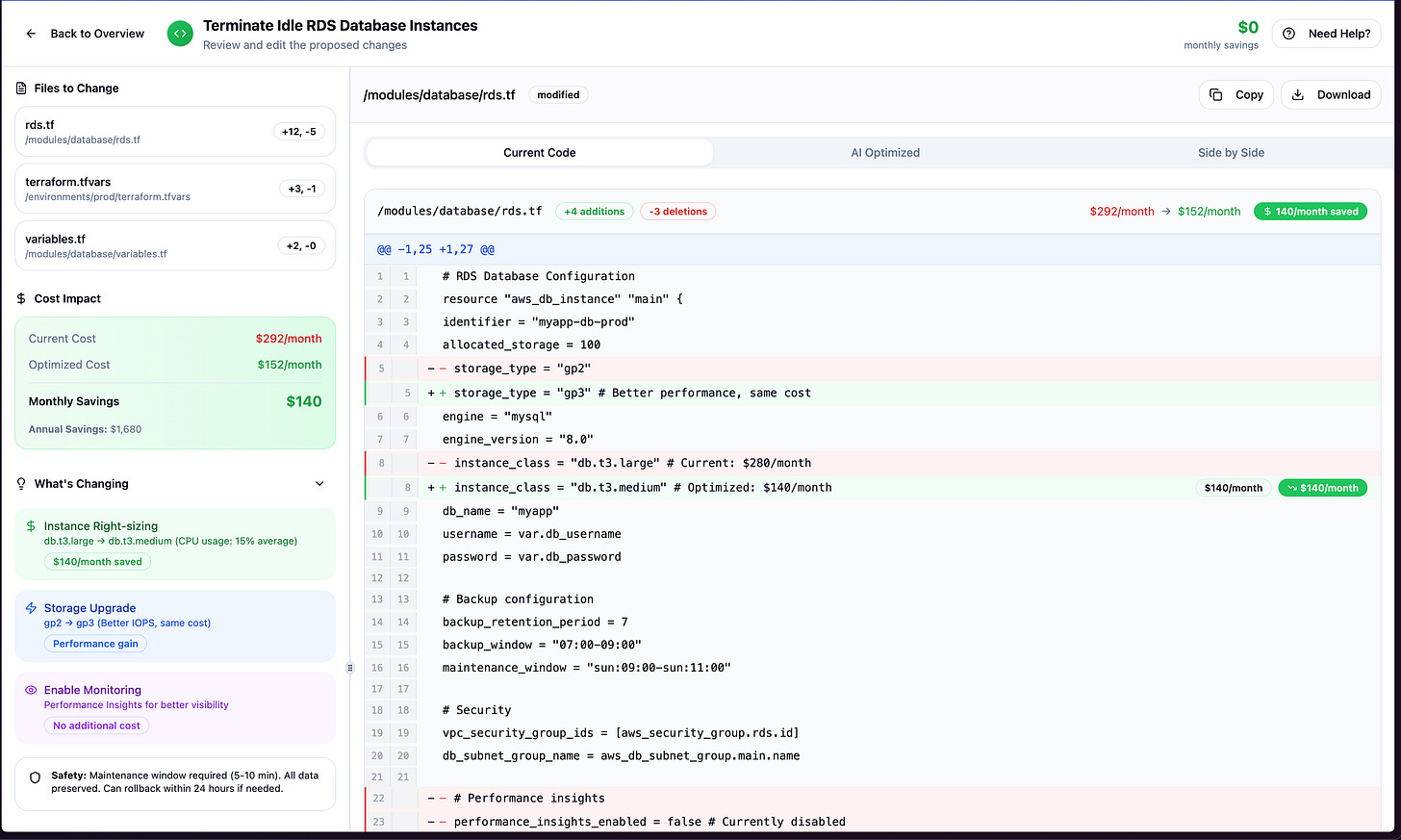Viewport: 1401px width, 840px height.
Task: Click the $140/month saved pill under Right-sizing
Action: [x=97, y=562]
